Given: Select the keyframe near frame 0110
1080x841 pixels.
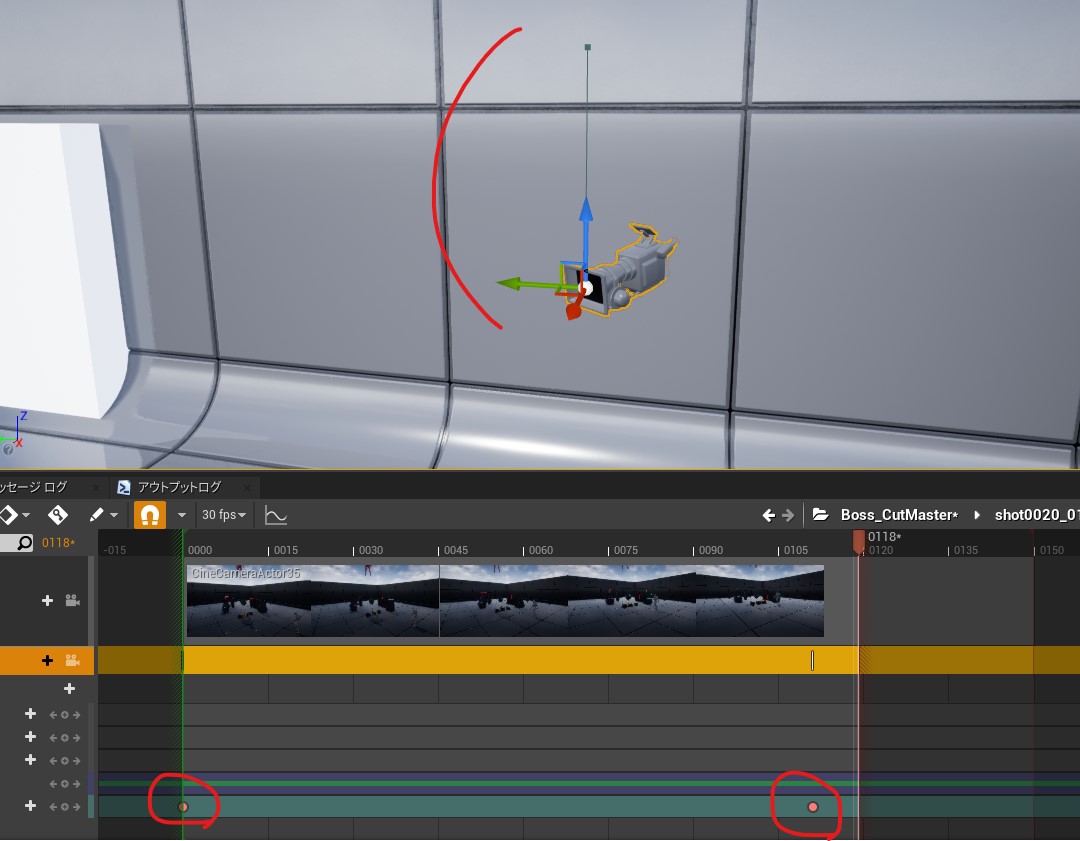Looking at the screenshot, I should click(x=813, y=807).
